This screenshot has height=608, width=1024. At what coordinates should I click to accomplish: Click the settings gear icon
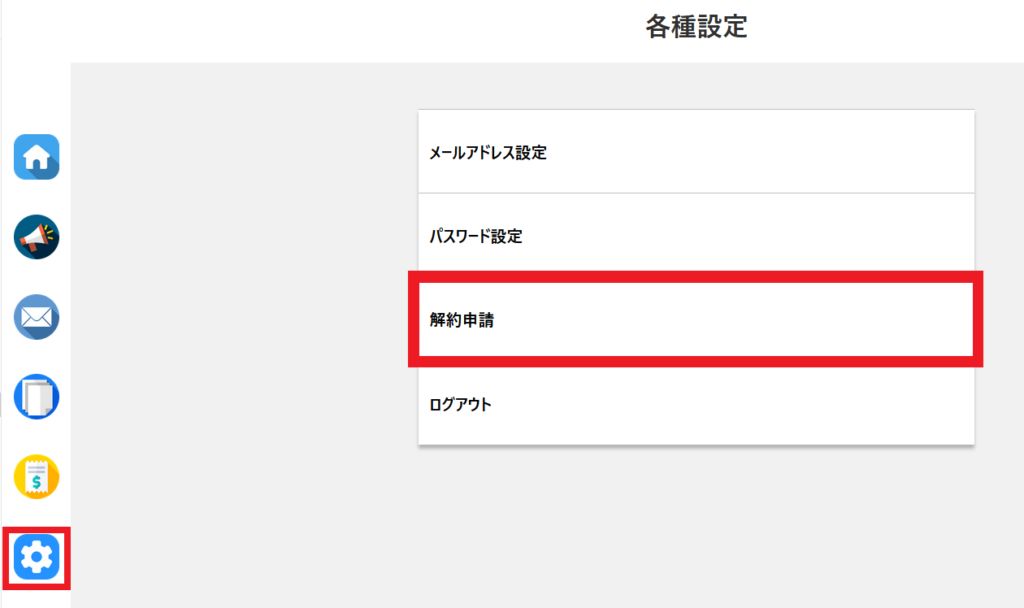coord(36,556)
